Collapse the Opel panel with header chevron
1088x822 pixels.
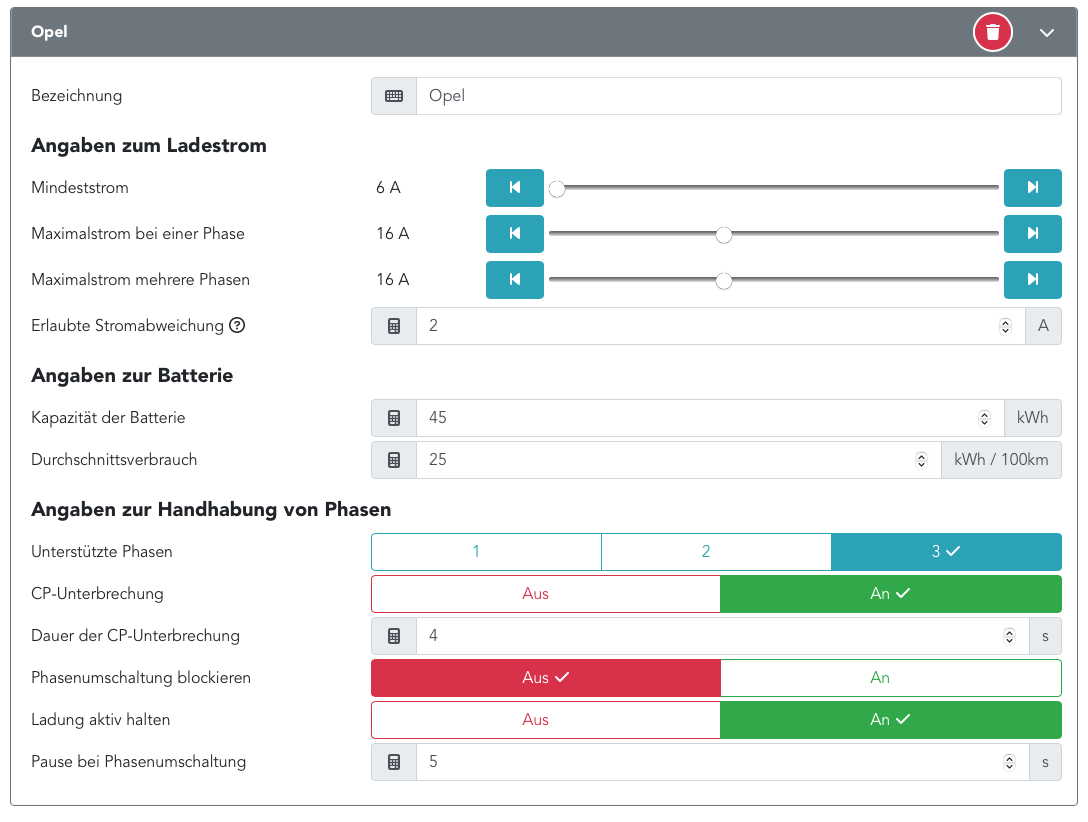pos(1047,33)
